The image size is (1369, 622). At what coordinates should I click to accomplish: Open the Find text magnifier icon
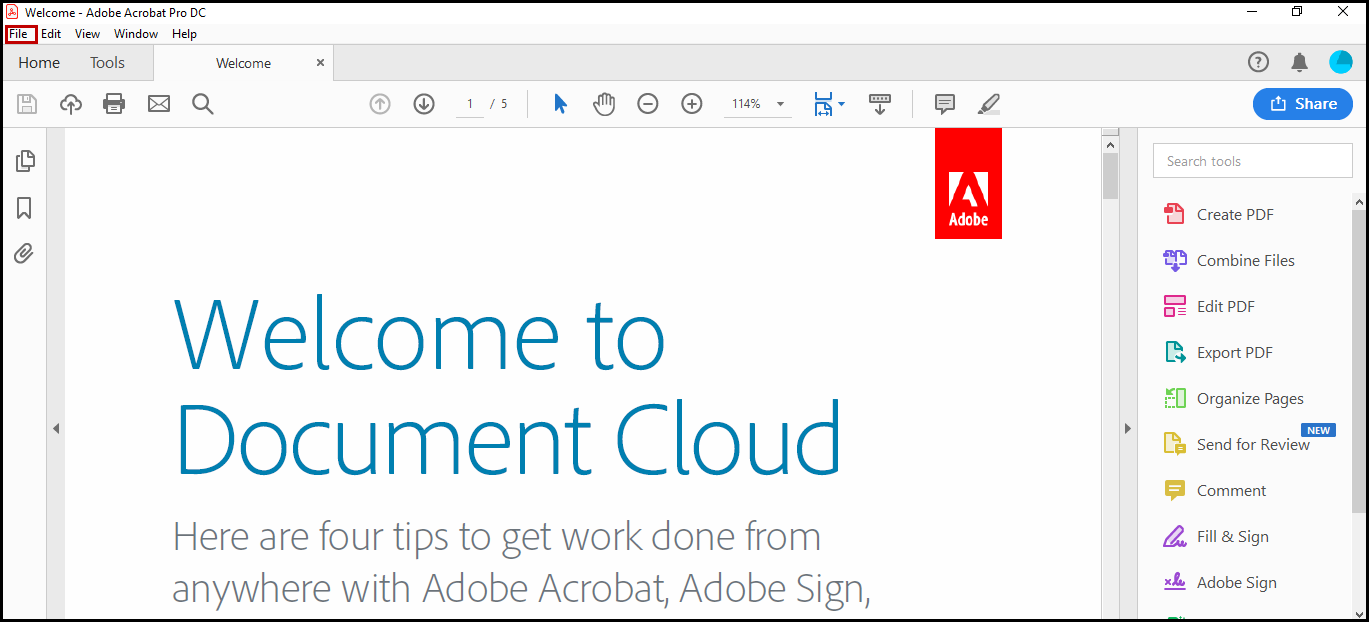(x=203, y=104)
